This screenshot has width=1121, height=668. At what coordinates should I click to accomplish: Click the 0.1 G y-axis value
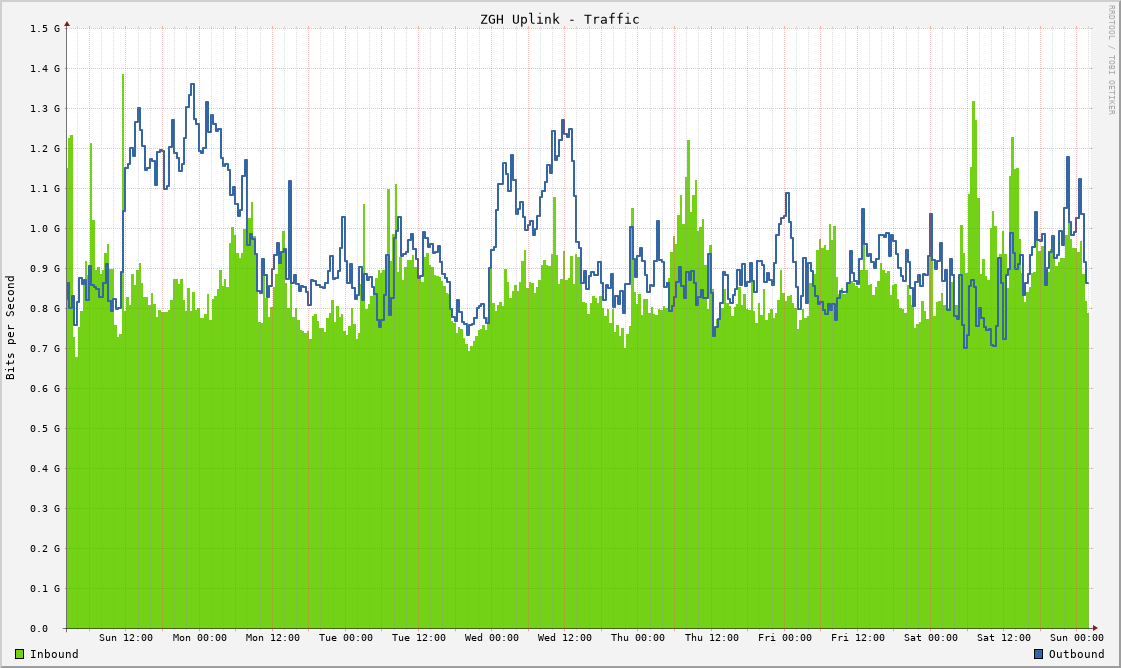[x=45, y=589]
